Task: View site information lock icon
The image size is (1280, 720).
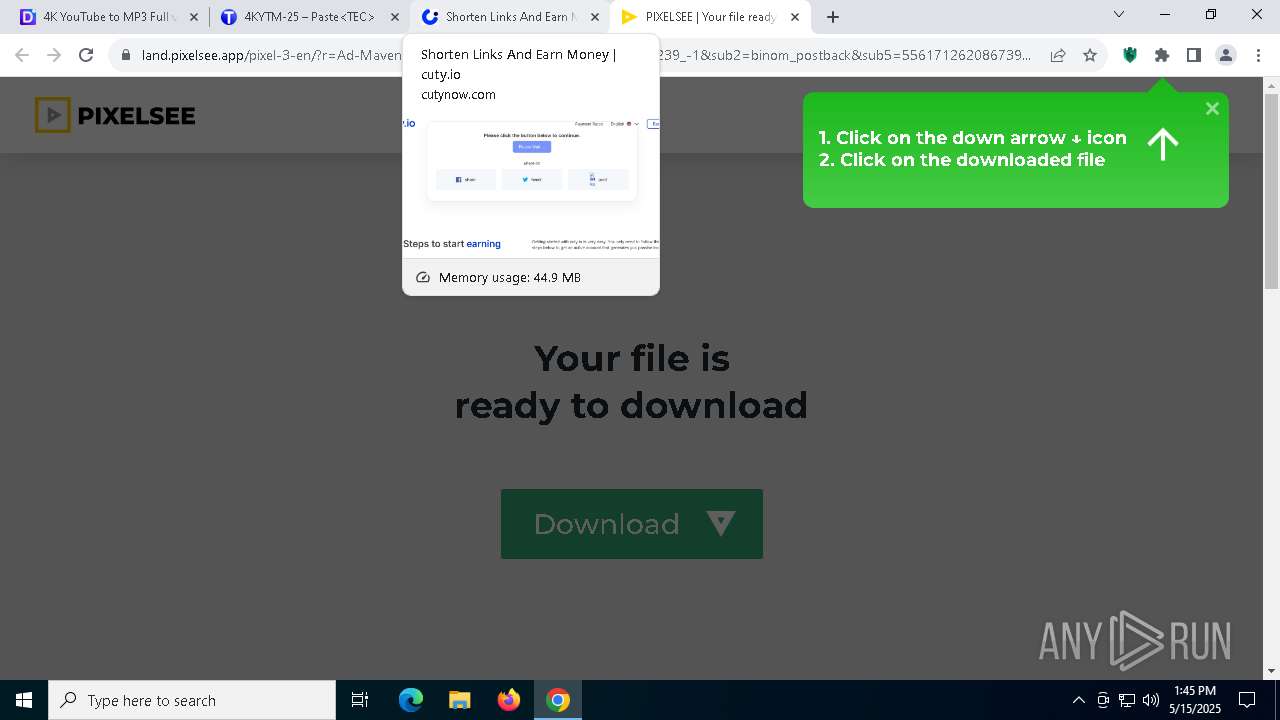Action: [x=126, y=56]
